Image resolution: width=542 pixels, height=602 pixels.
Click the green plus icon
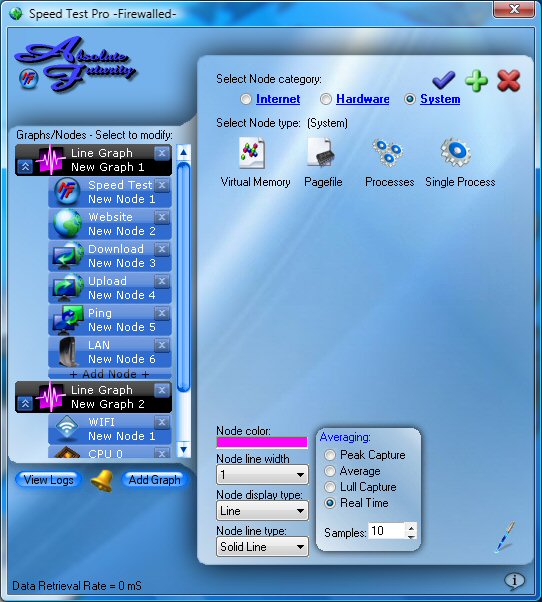[x=476, y=81]
